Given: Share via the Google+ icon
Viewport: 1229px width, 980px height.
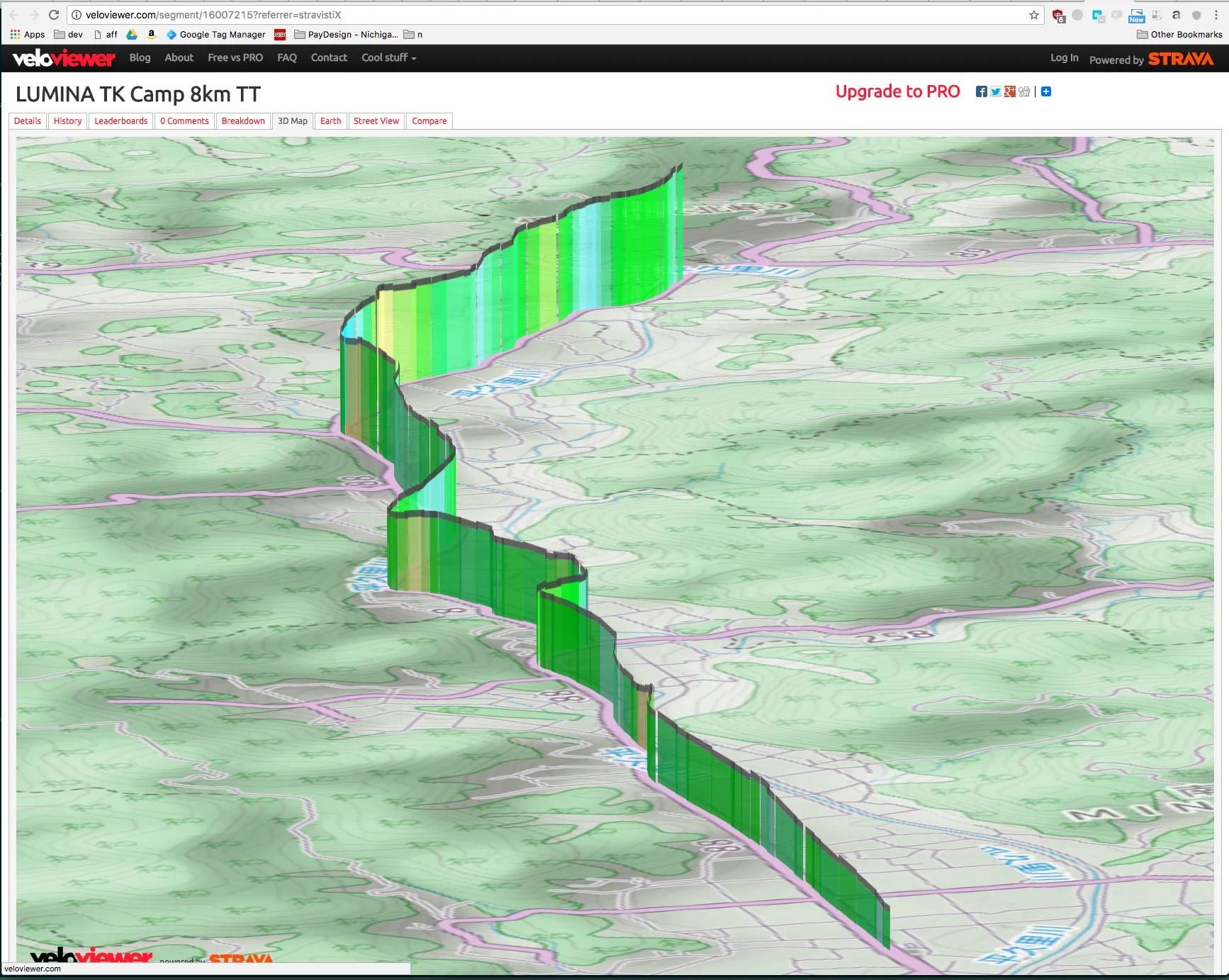Looking at the screenshot, I should [x=1010, y=91].
